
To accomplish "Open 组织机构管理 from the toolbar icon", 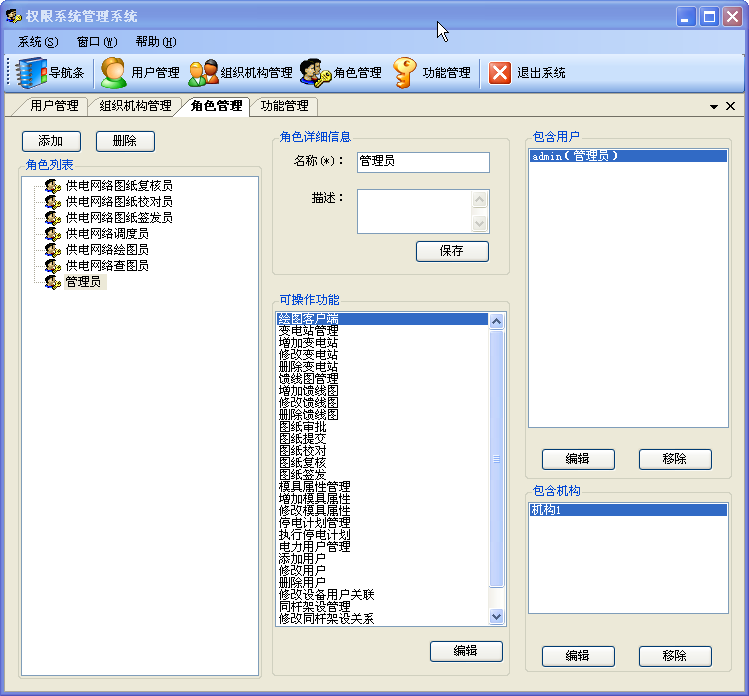I will (203, 73).
